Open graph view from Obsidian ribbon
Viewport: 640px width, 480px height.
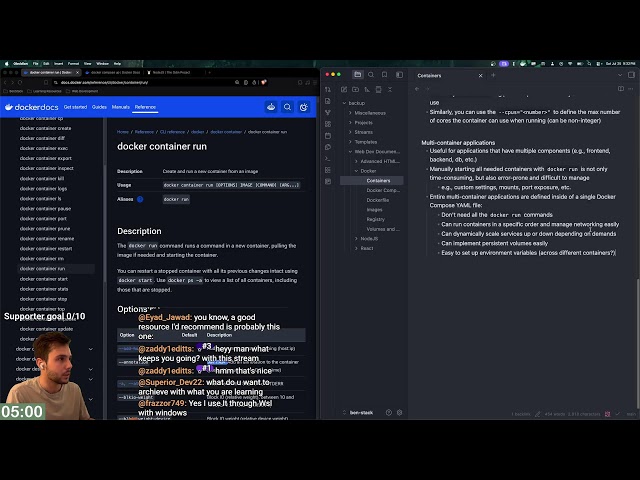328,112
